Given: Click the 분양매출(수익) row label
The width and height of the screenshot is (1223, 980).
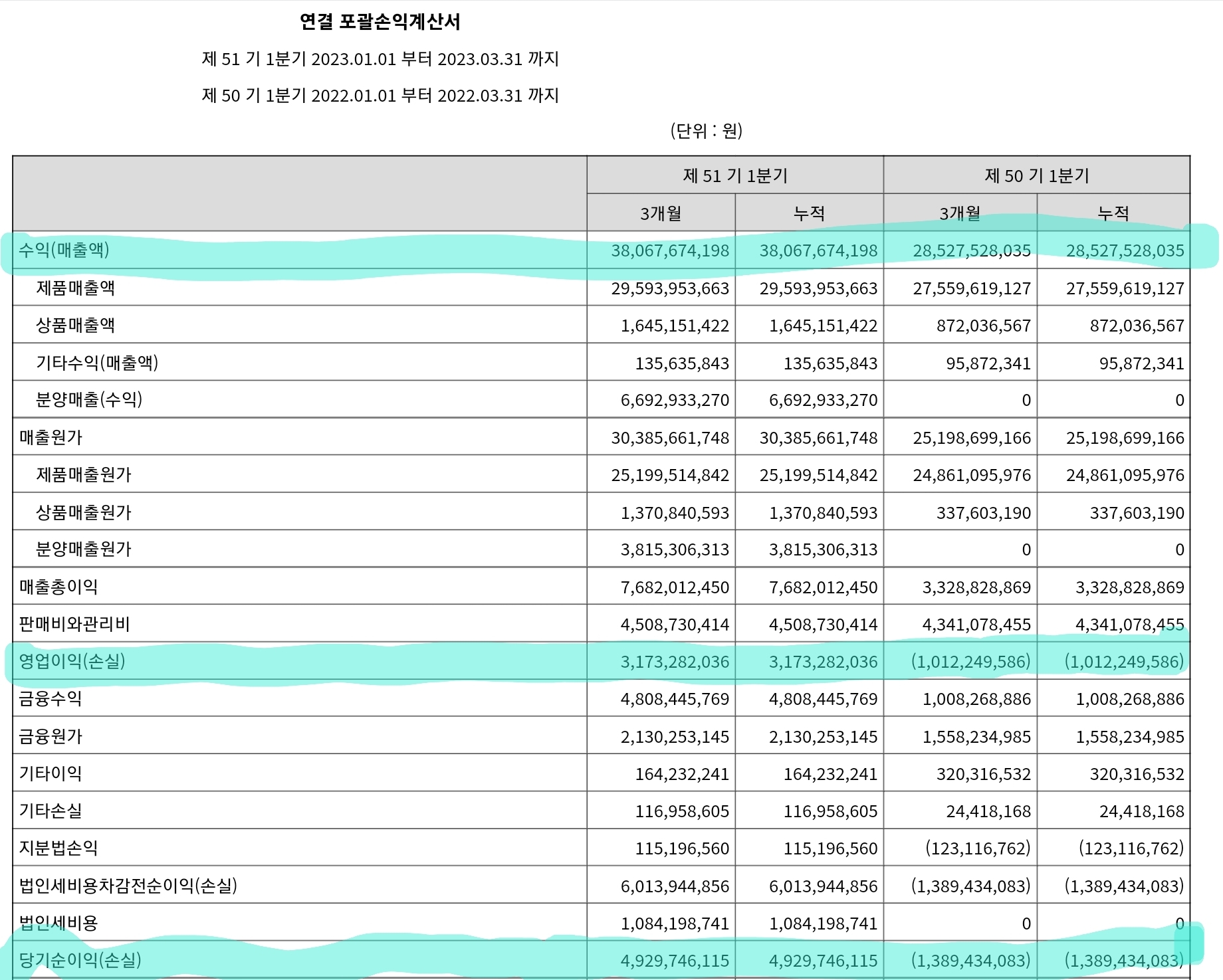Looking at the screenshot, I should tap(89, 399).
